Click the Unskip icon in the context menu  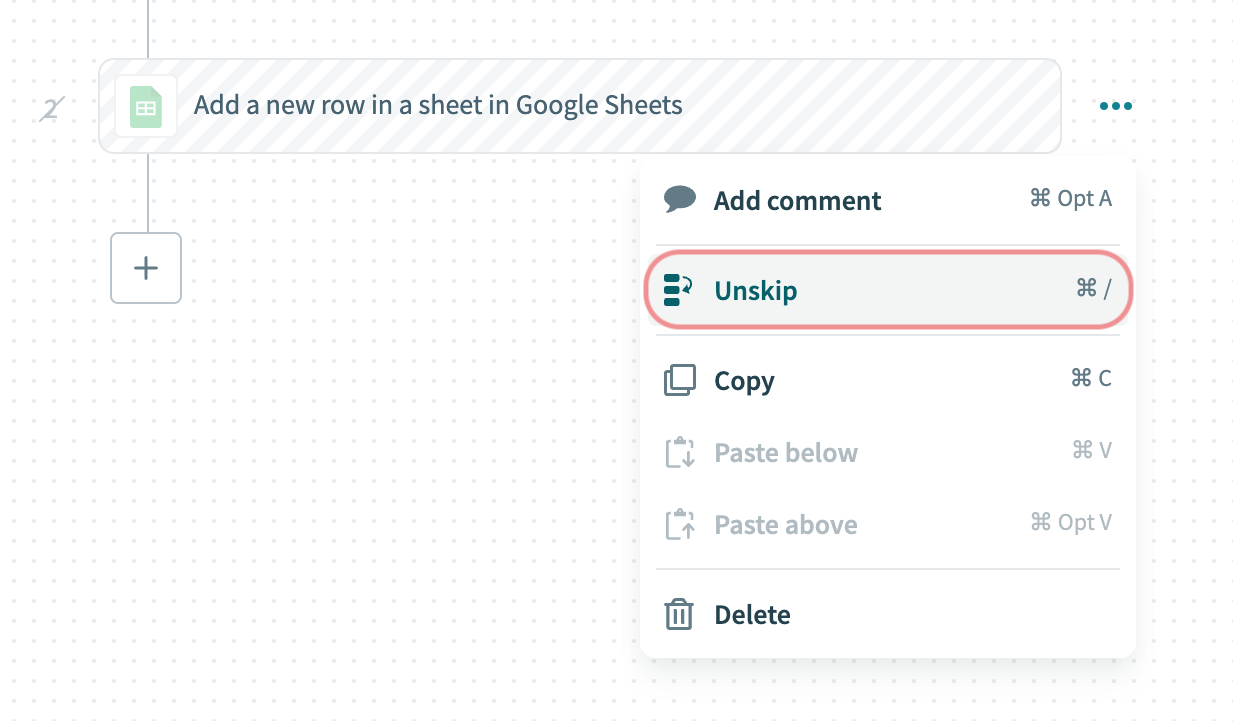coord(679,289)
